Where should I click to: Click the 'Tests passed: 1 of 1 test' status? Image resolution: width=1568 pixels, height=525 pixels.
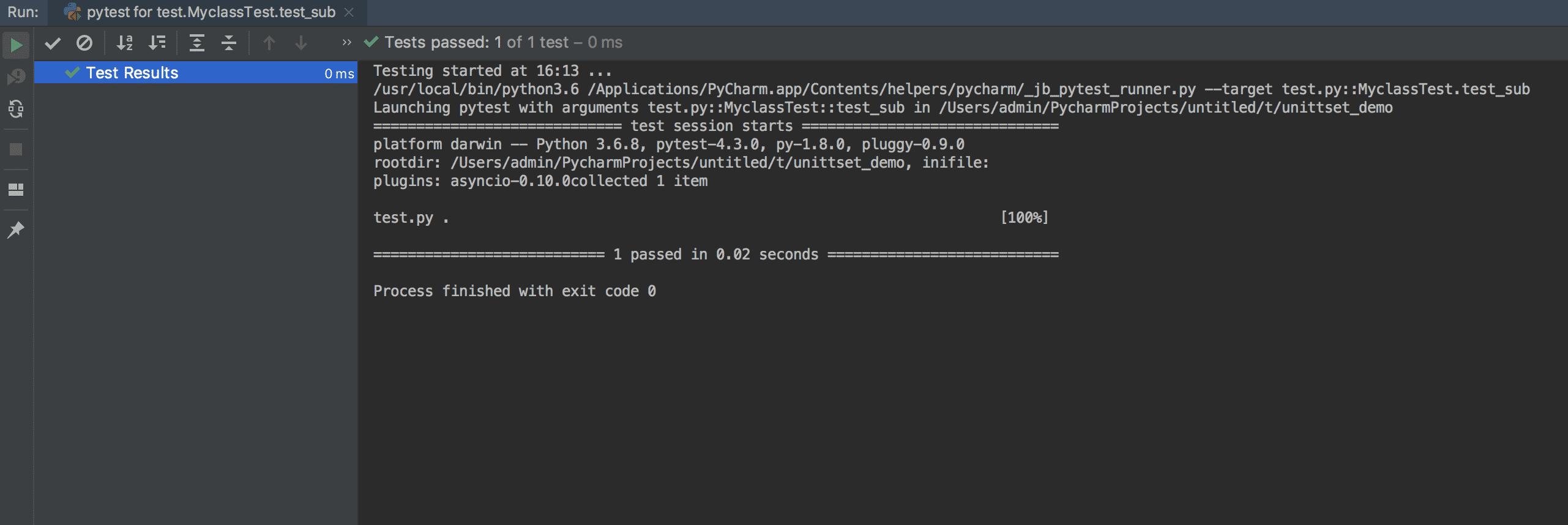pyautogui.click(x=503, y=42)
